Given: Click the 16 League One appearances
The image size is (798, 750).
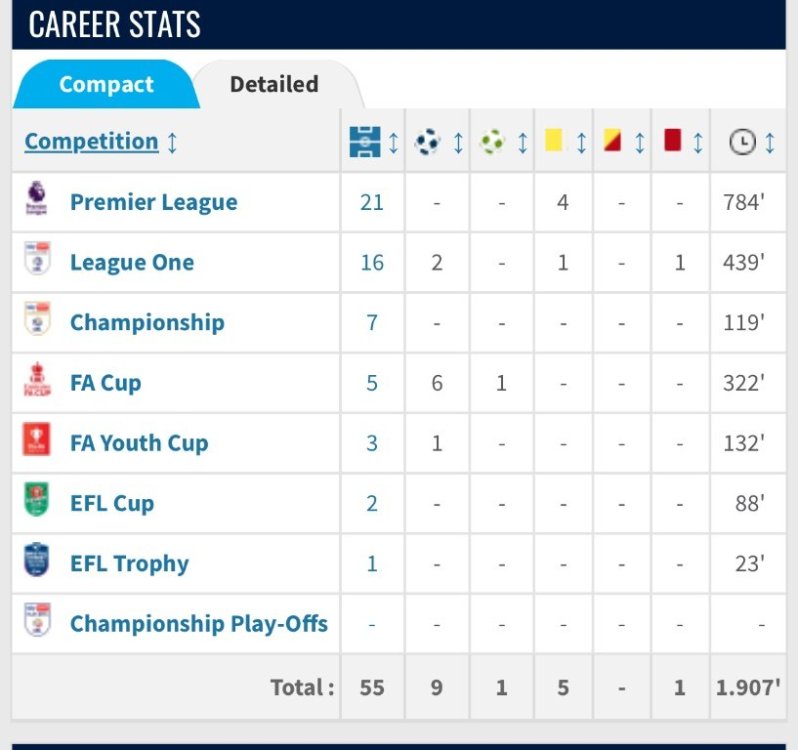Looking at the screenshot, I should point(372,262).
